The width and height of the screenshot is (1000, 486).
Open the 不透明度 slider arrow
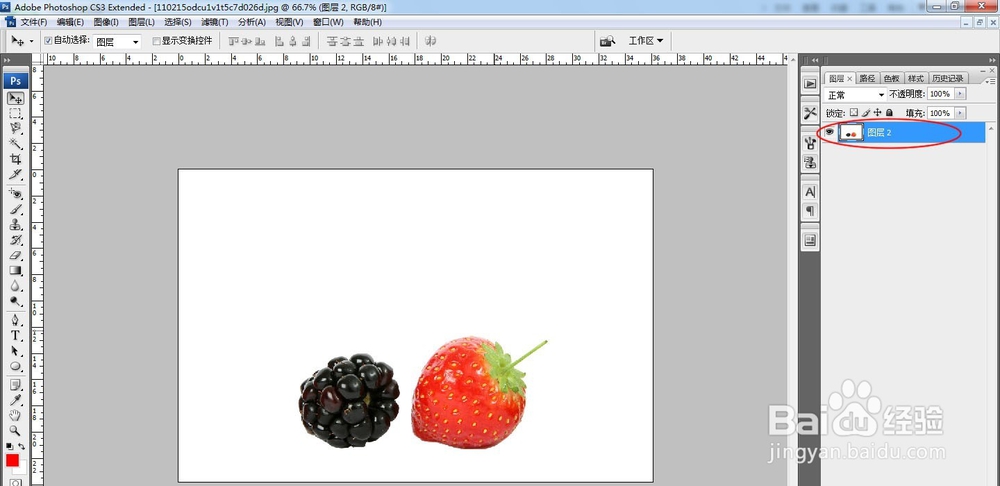click(x=960, y=94)
